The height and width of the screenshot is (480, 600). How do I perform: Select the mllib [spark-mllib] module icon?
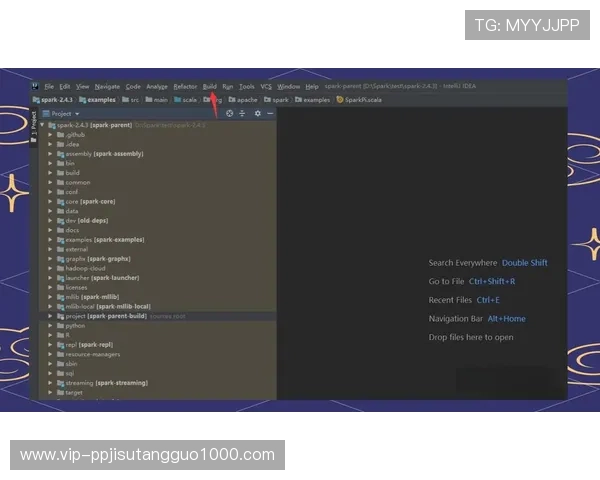pyautogui.click(x=60, y=297)
